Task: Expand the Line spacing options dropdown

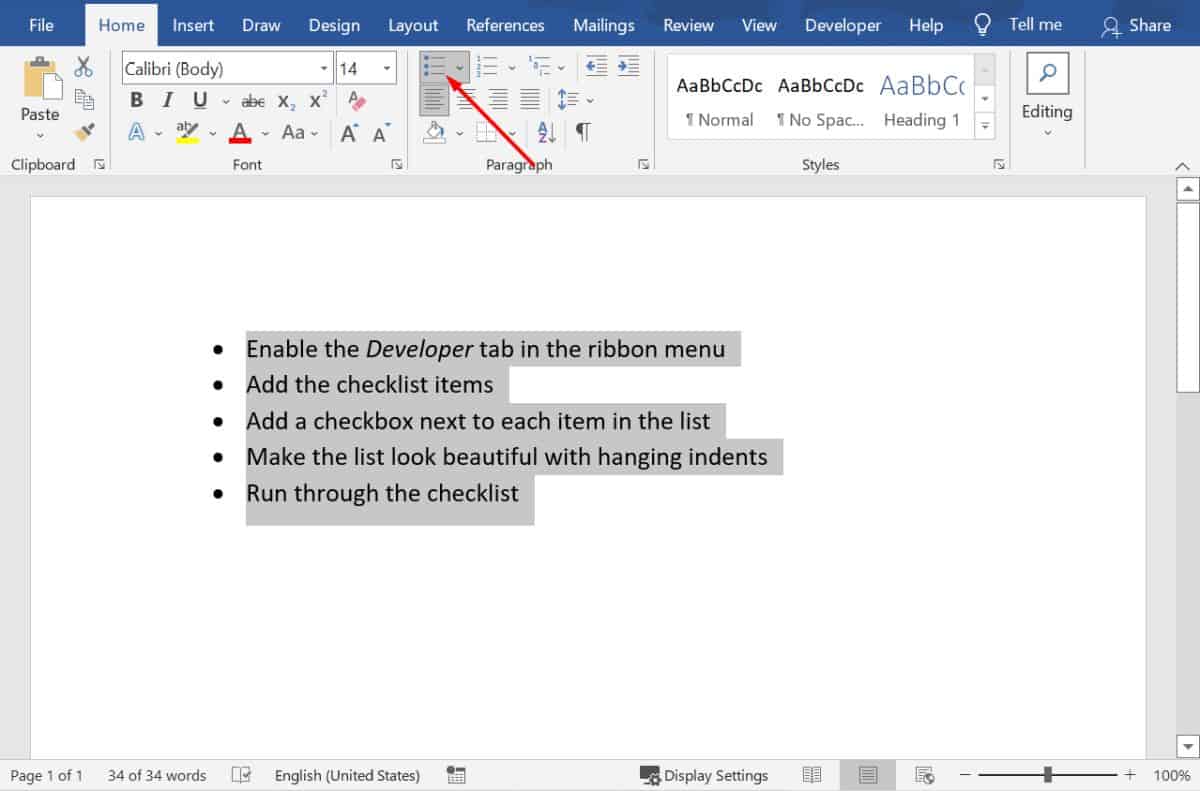Action: 588,99
